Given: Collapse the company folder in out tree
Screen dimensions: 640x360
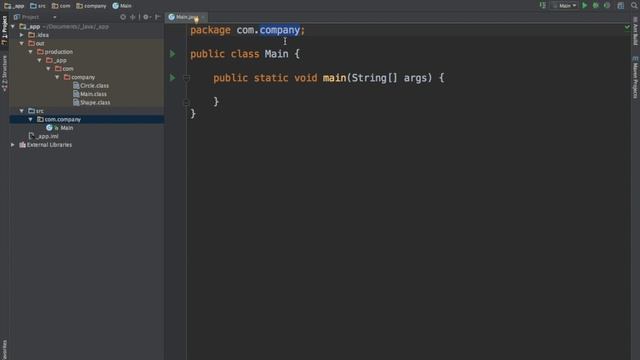Looking at the screenshot, I should click(x=58, y=77).
